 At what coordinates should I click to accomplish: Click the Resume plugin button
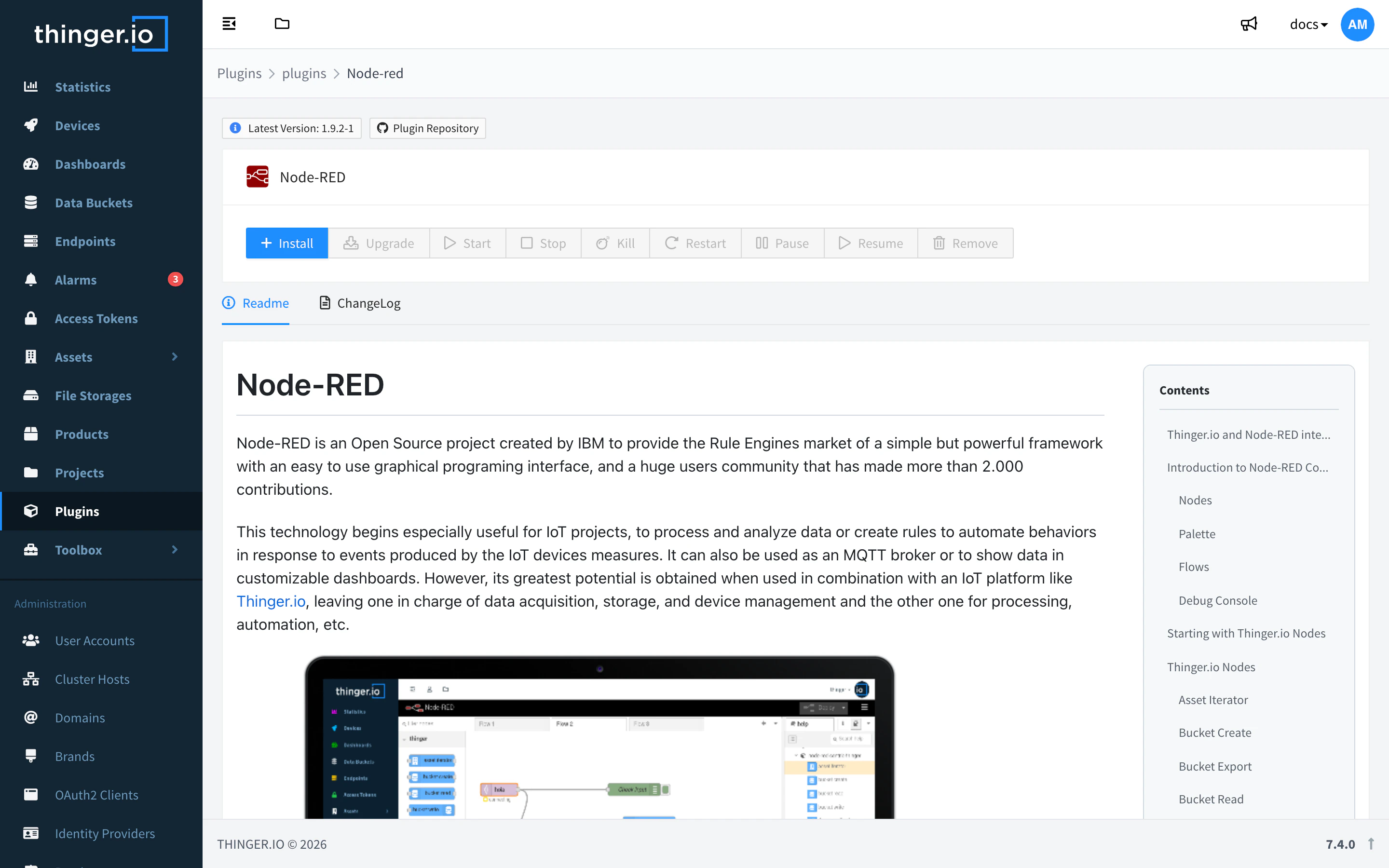coord(871,243)
